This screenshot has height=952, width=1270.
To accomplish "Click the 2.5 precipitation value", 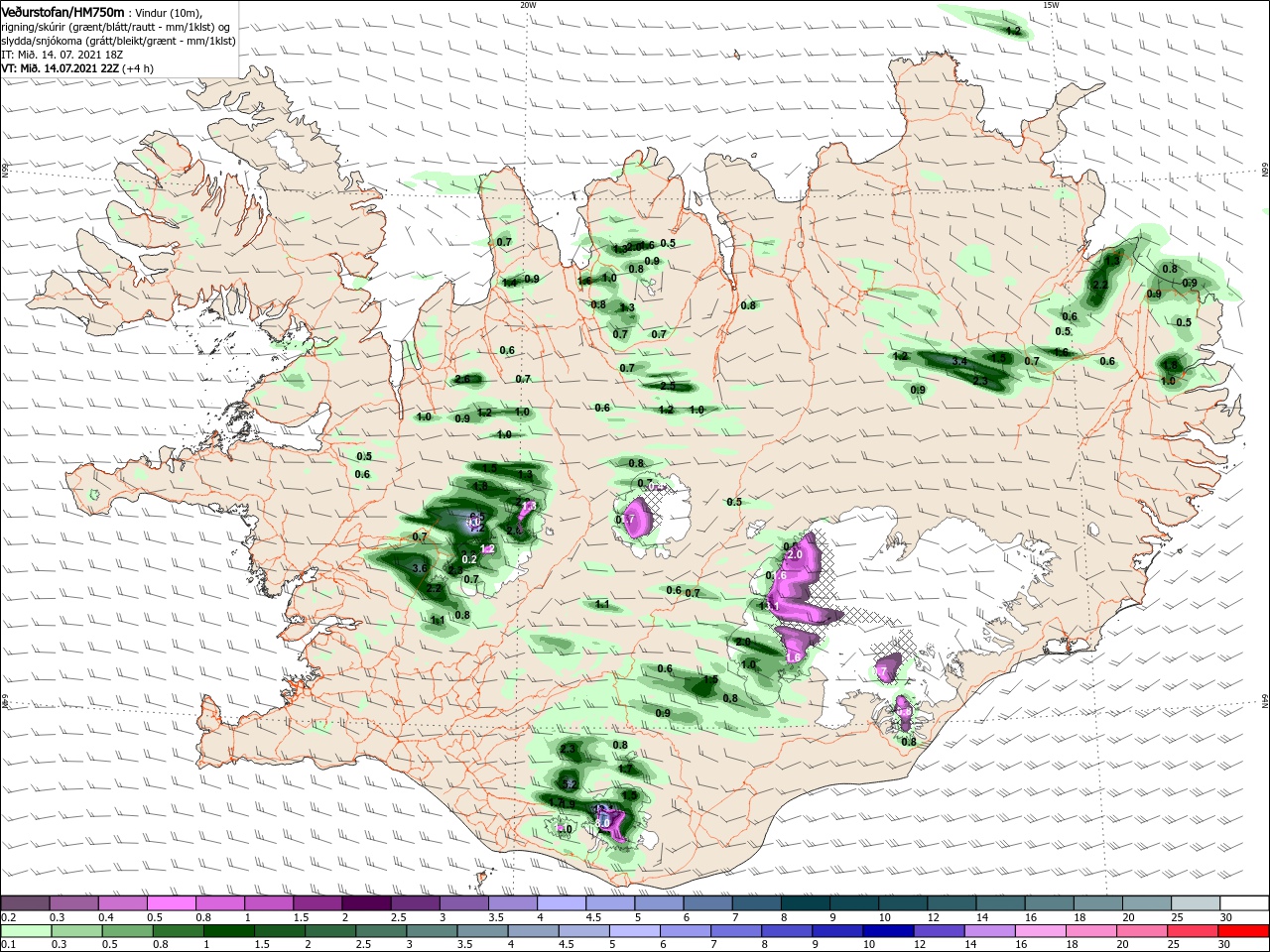I will pyautogui.click(x=668, y=386).
